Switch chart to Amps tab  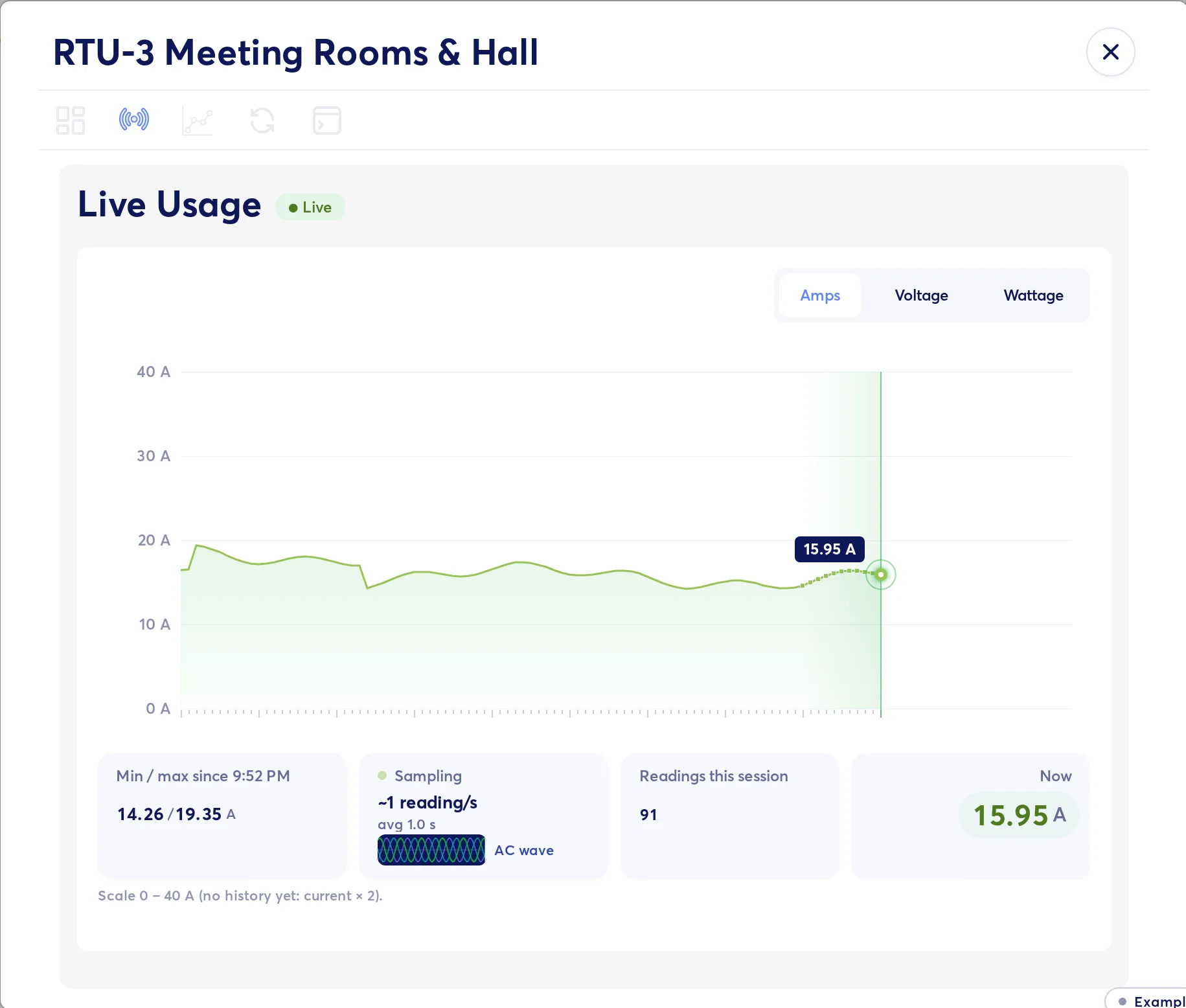[x=820, y=295]
